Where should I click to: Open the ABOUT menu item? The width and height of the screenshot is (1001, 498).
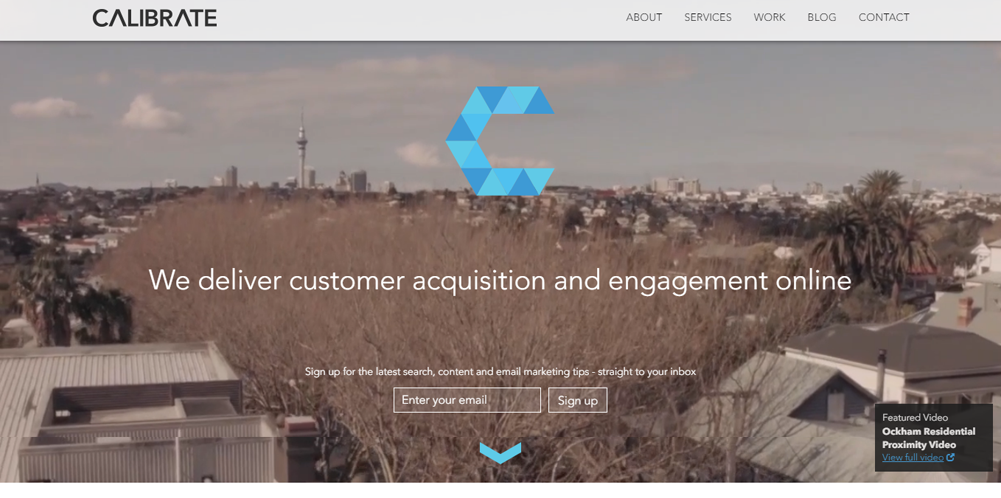click(x=644, y=18)
